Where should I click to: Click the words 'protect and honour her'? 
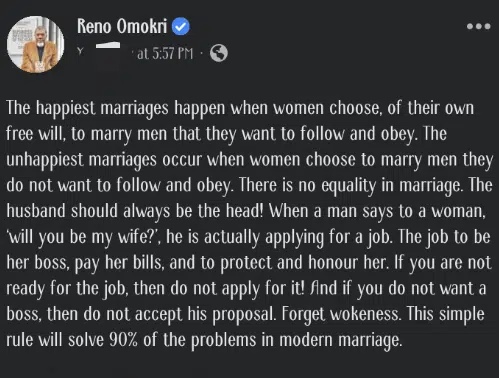(x=304, y=263)
